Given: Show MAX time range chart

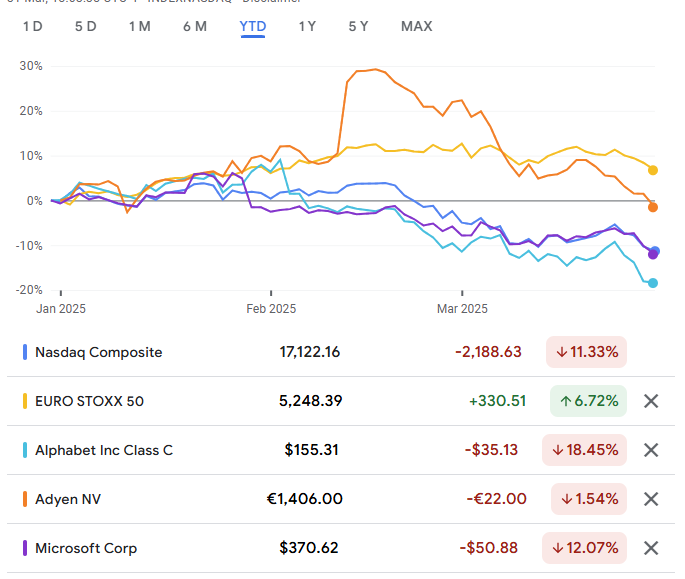Looking at the screenshot, I should 417,26.
